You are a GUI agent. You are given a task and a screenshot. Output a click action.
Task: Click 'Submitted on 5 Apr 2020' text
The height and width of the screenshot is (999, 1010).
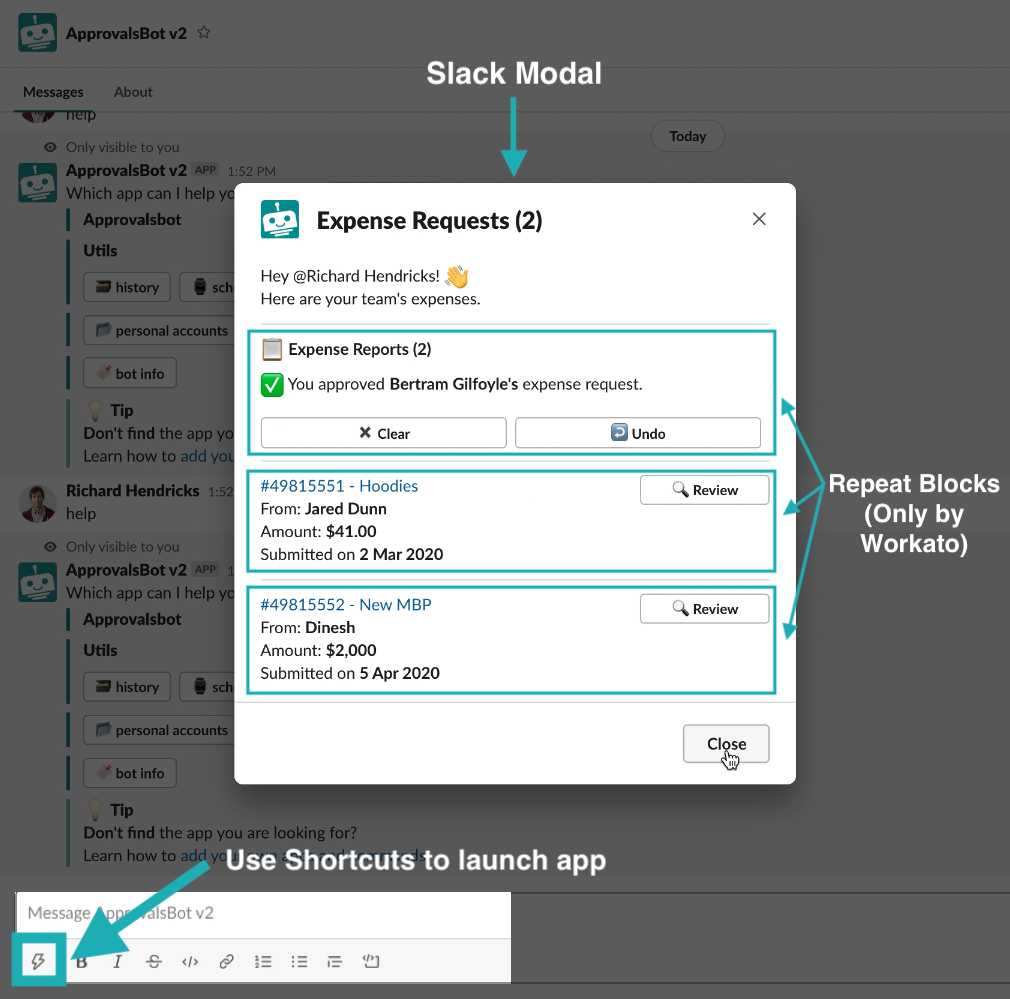pyautogui.click(x=350, y=672)
